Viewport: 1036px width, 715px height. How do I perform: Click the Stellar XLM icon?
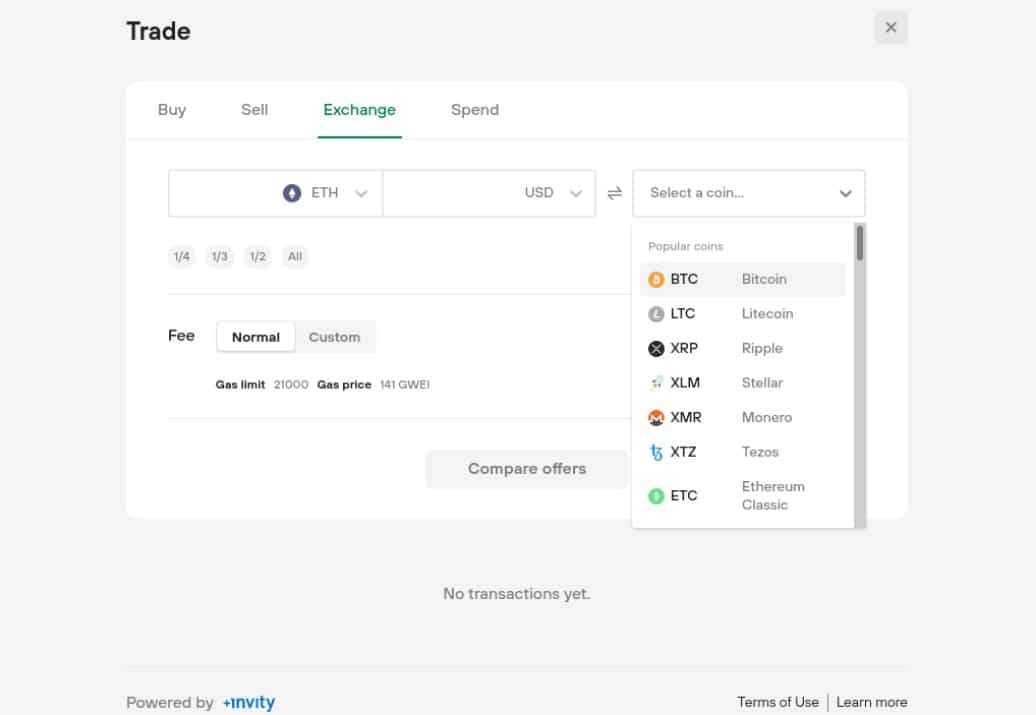(657, 382)
